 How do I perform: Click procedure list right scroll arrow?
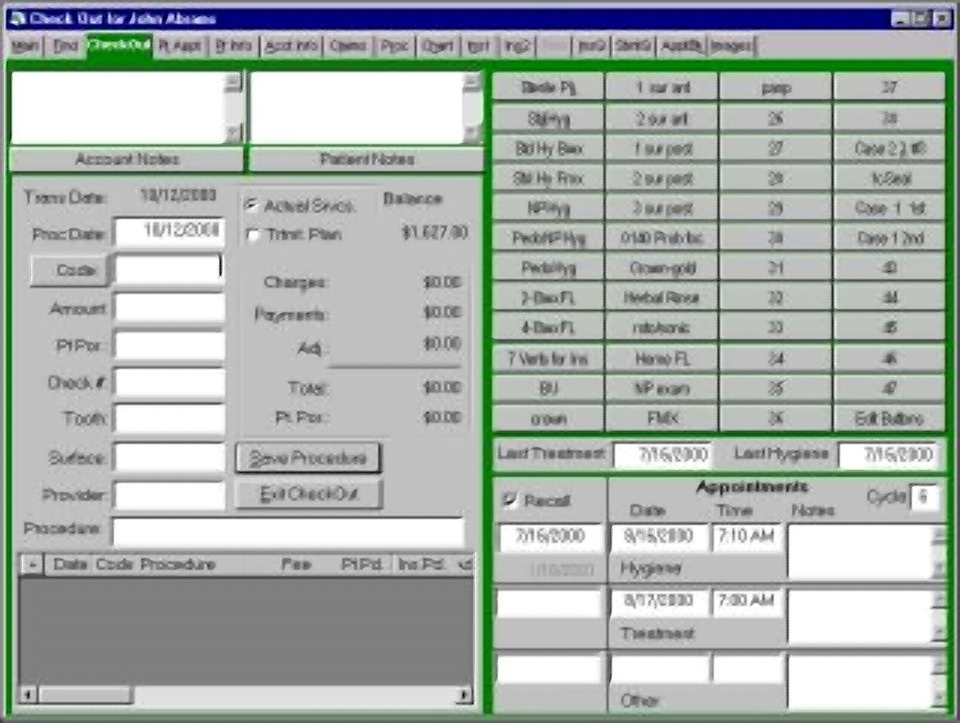[x=464, y=695]
